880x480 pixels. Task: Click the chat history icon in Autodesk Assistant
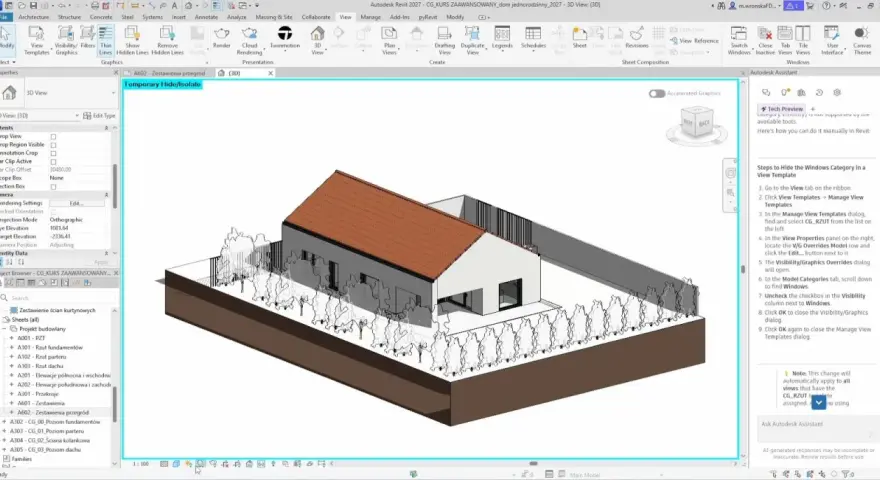click(x=819, y=93)
